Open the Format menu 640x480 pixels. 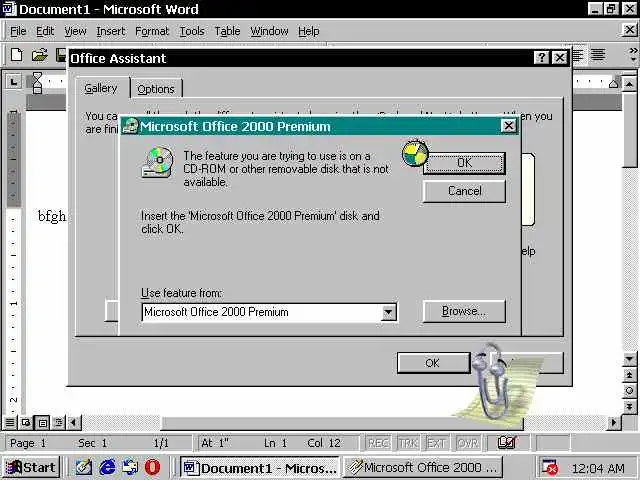click(x=152, y=31)
